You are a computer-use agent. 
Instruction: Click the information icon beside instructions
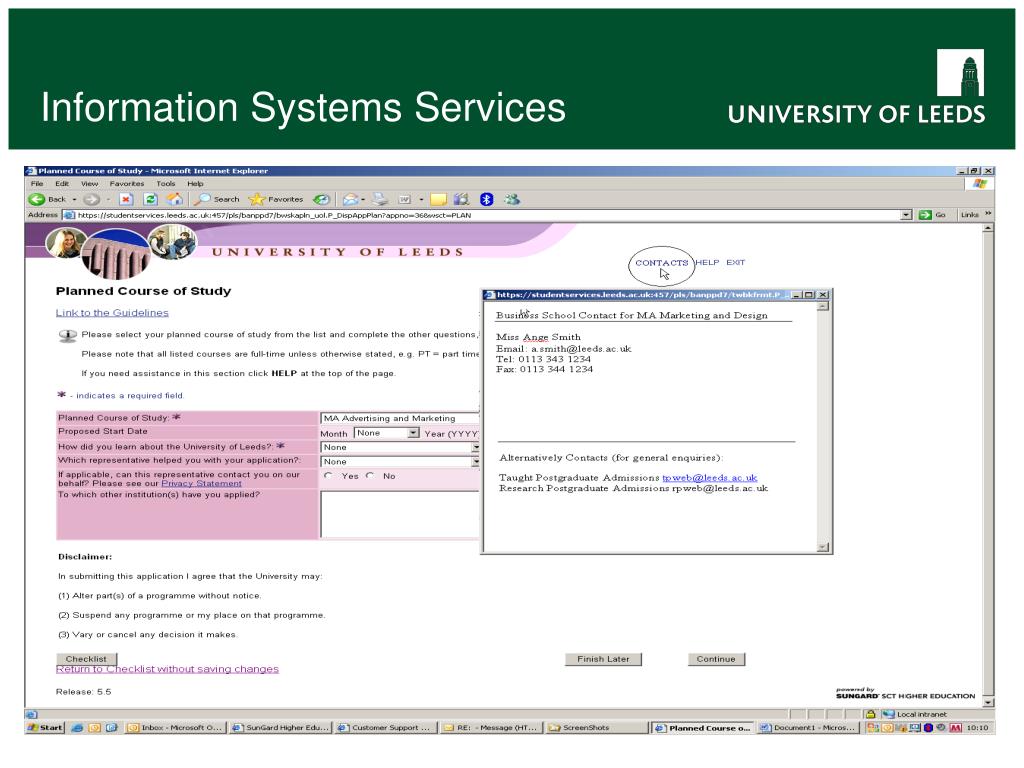67,336
